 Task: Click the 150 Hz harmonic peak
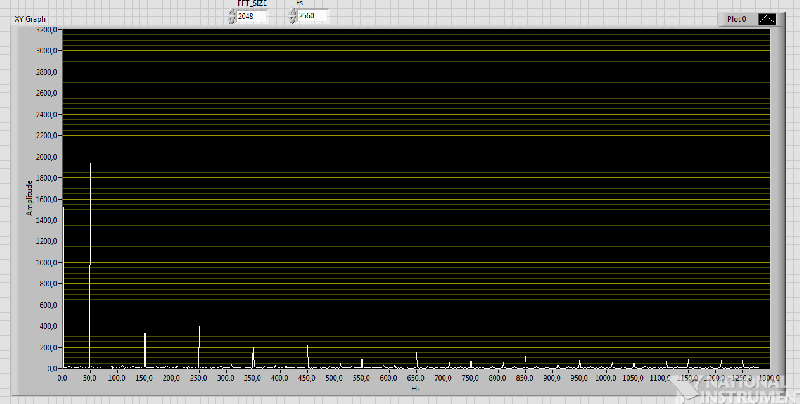(x=145, y=350)
